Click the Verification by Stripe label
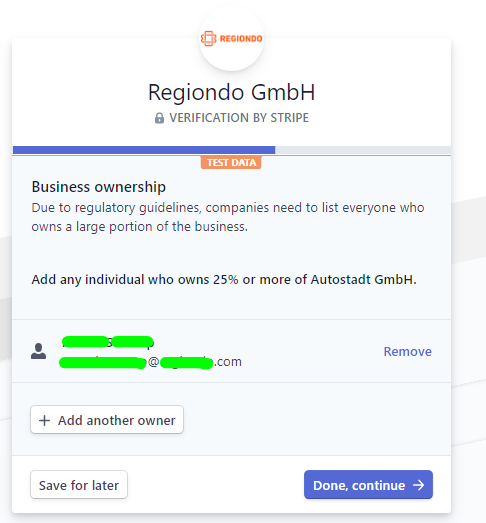The width and height of the screenshot is (486, 523). 239,118
